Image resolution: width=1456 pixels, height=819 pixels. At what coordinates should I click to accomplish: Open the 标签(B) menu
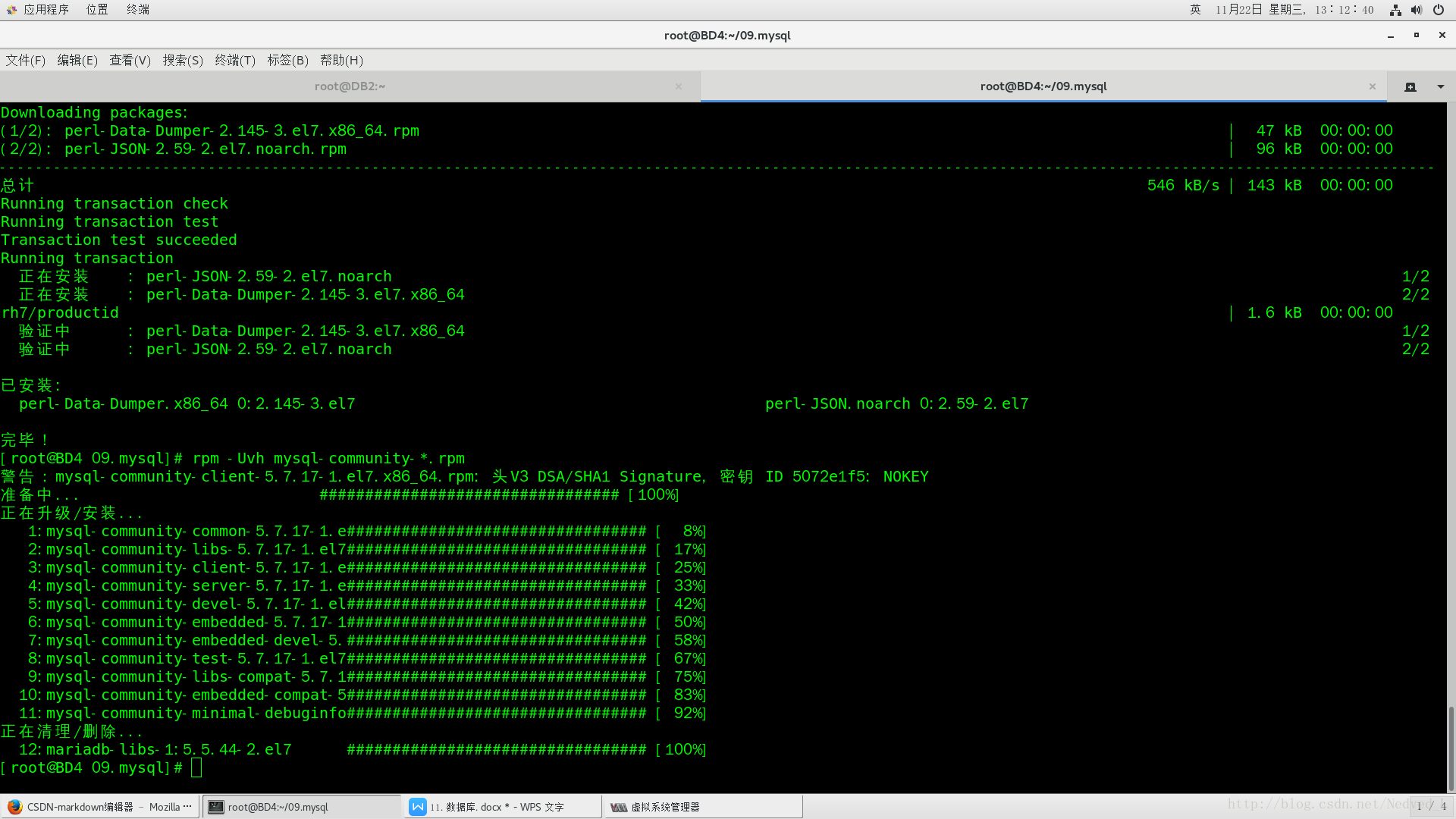tap(287, 60)
